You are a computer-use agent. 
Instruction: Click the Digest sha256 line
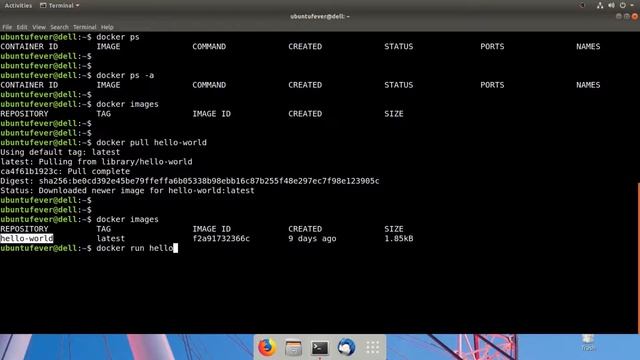pos(190,181)
